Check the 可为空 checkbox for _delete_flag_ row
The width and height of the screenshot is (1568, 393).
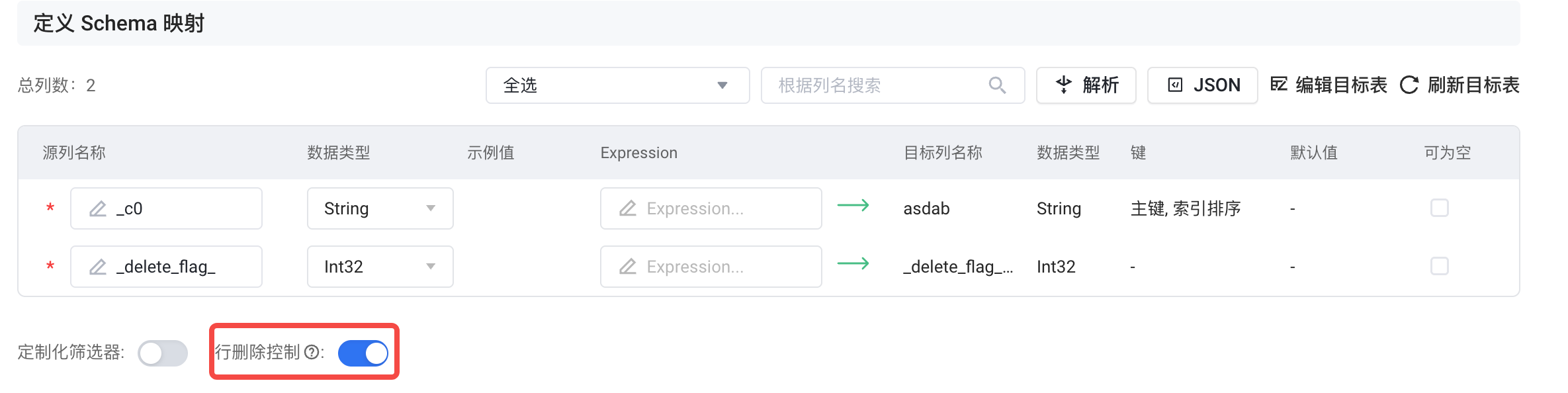pyautogui.click(x=1439, y=266)
